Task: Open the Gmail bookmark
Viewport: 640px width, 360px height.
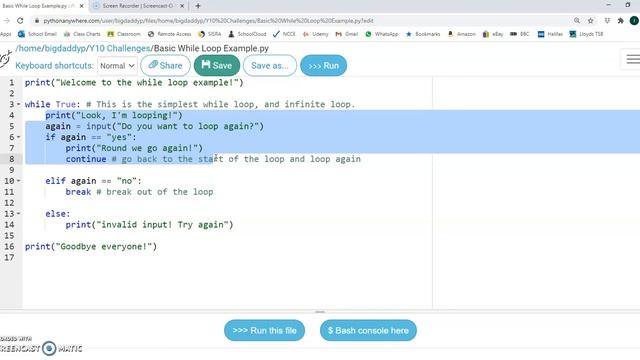Action: [347, 34]
